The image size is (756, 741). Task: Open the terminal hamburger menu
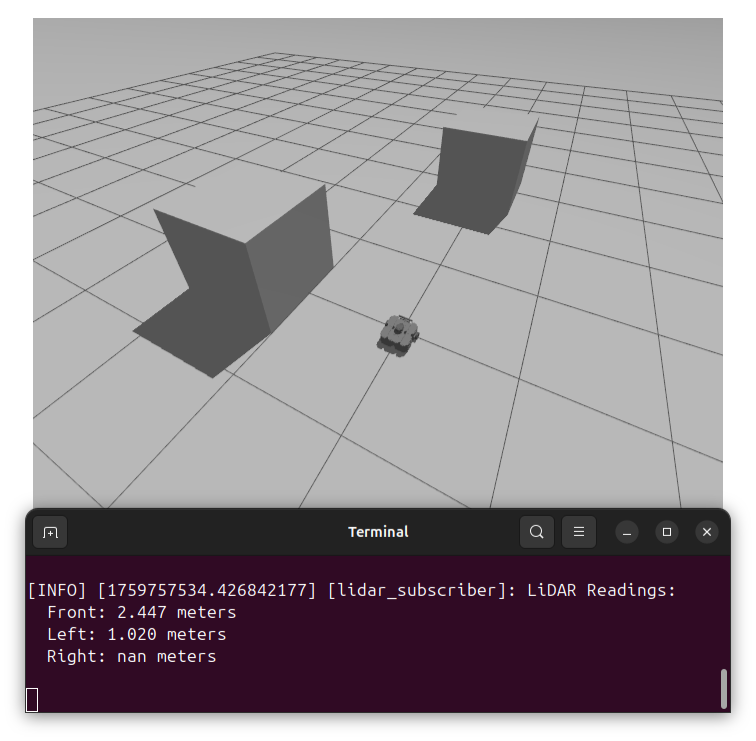tap(578, 532)
